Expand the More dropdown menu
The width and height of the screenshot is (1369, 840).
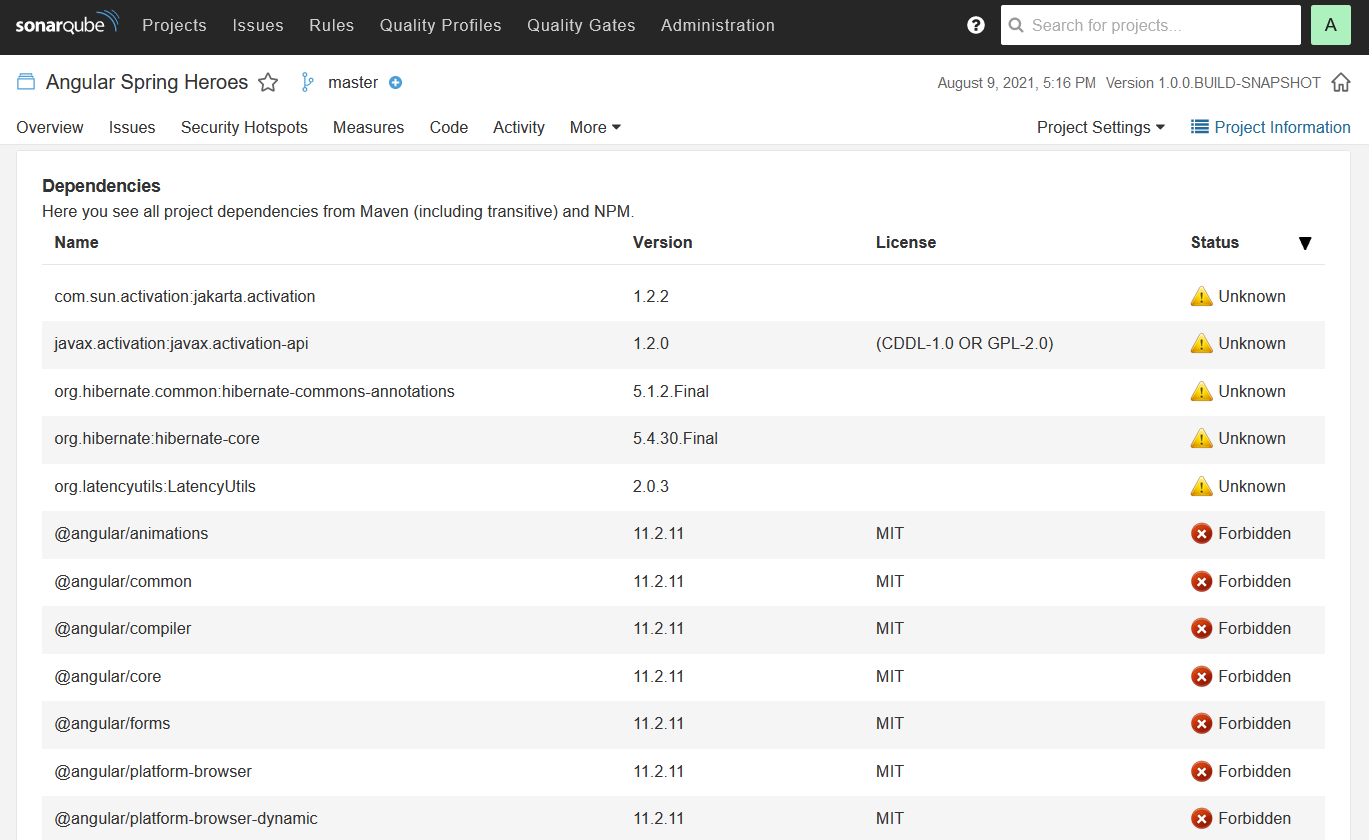595,127
